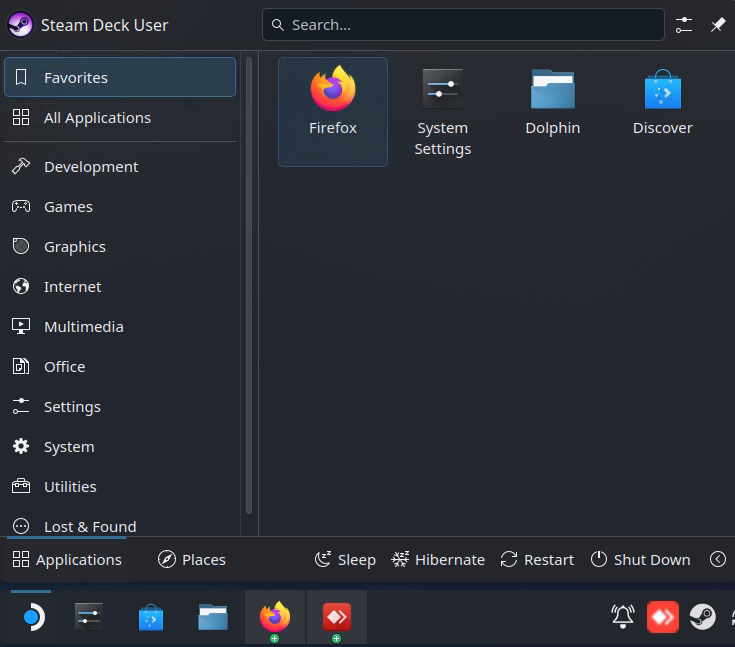Open System Settings from the taskbar

[89, 617]
